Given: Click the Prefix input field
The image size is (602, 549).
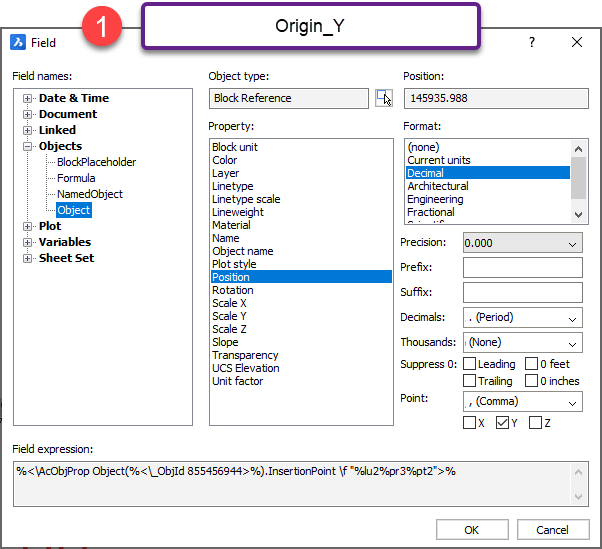Looking at the screenshot, I should [x=523, y=268].
